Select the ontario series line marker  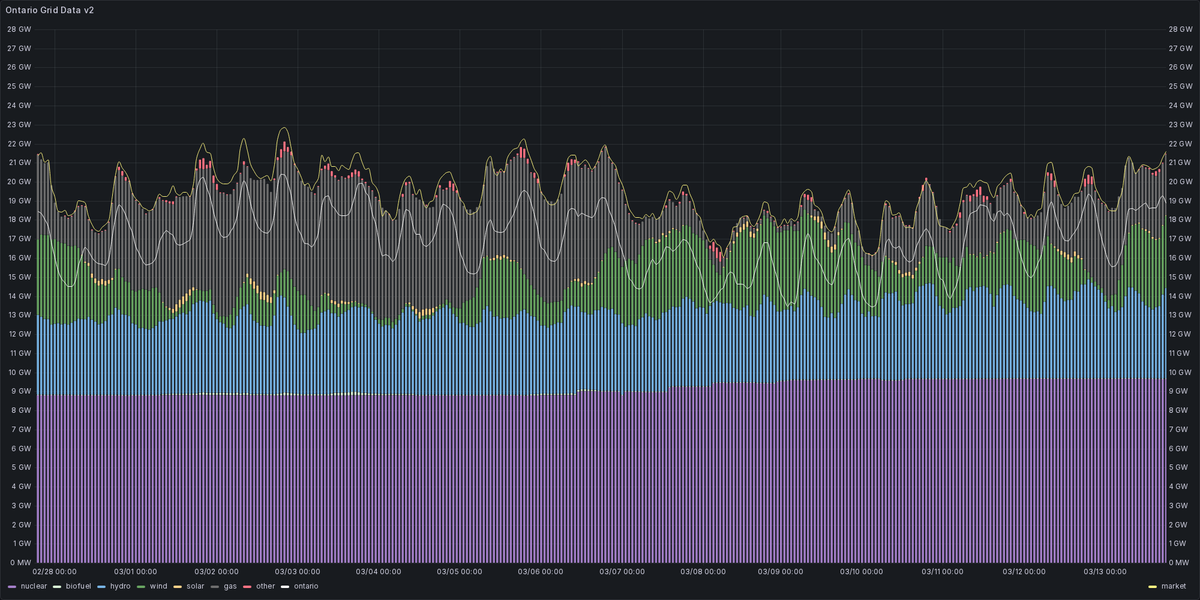pyautogui.click(x=285, y=587)
